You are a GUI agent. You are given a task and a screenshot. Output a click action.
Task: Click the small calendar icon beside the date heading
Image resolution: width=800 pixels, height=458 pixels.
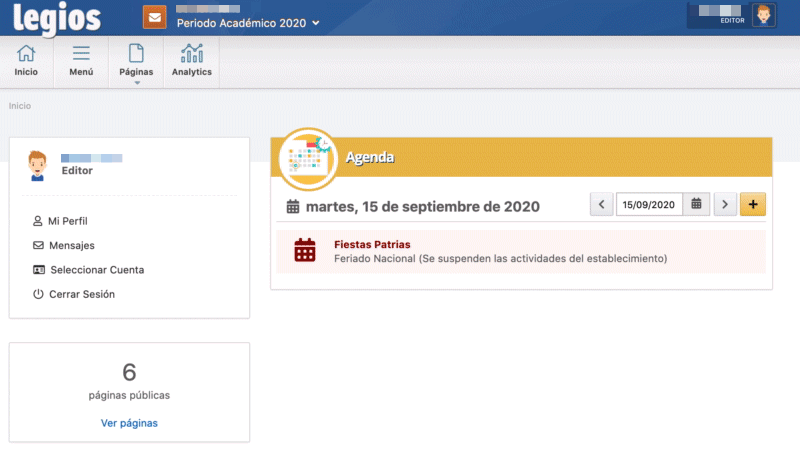click(293, 207)
